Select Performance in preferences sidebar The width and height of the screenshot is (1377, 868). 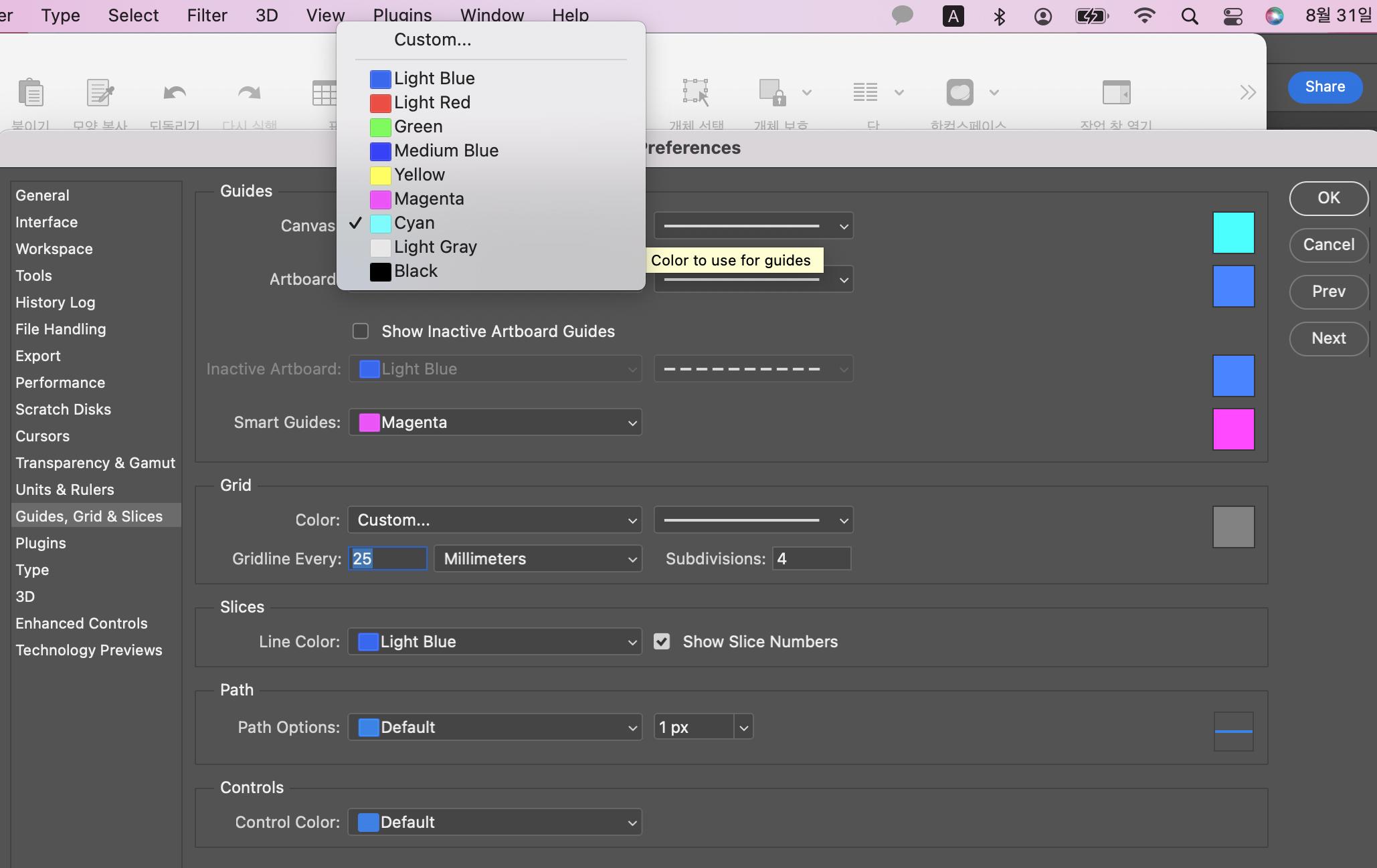(96, 383)
